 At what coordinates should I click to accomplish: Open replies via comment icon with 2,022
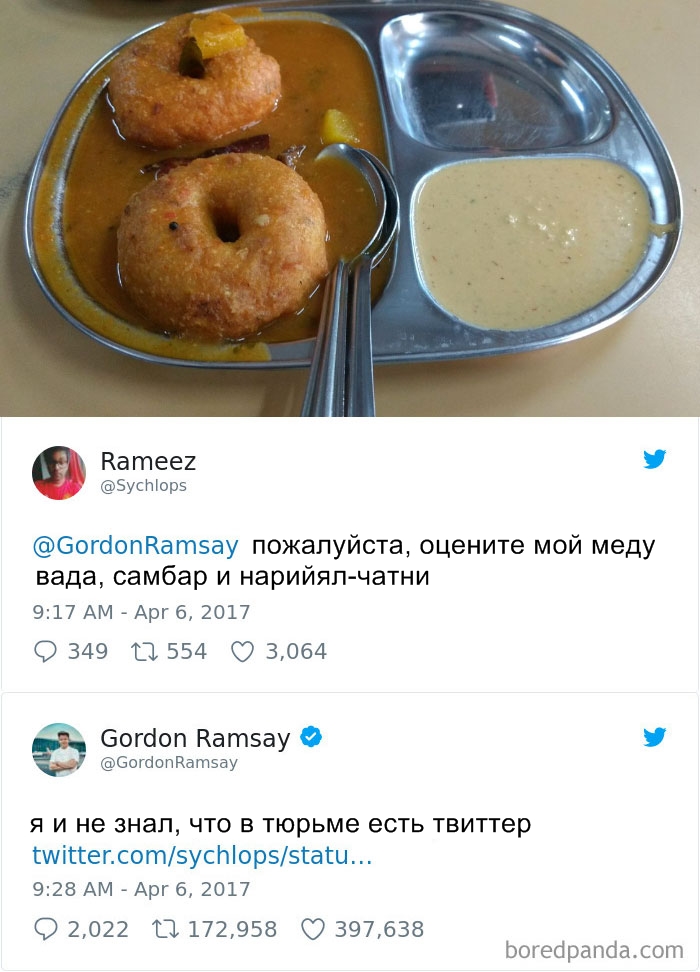[45, 929]
